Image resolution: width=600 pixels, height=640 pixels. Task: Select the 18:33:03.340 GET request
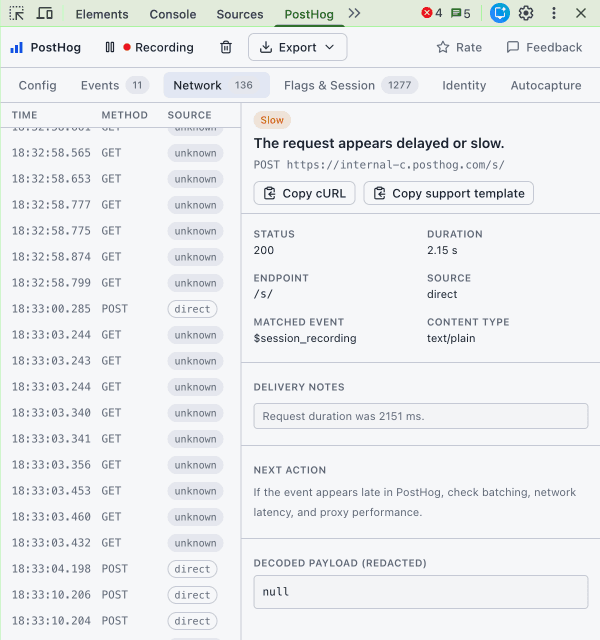coord(120,413)
